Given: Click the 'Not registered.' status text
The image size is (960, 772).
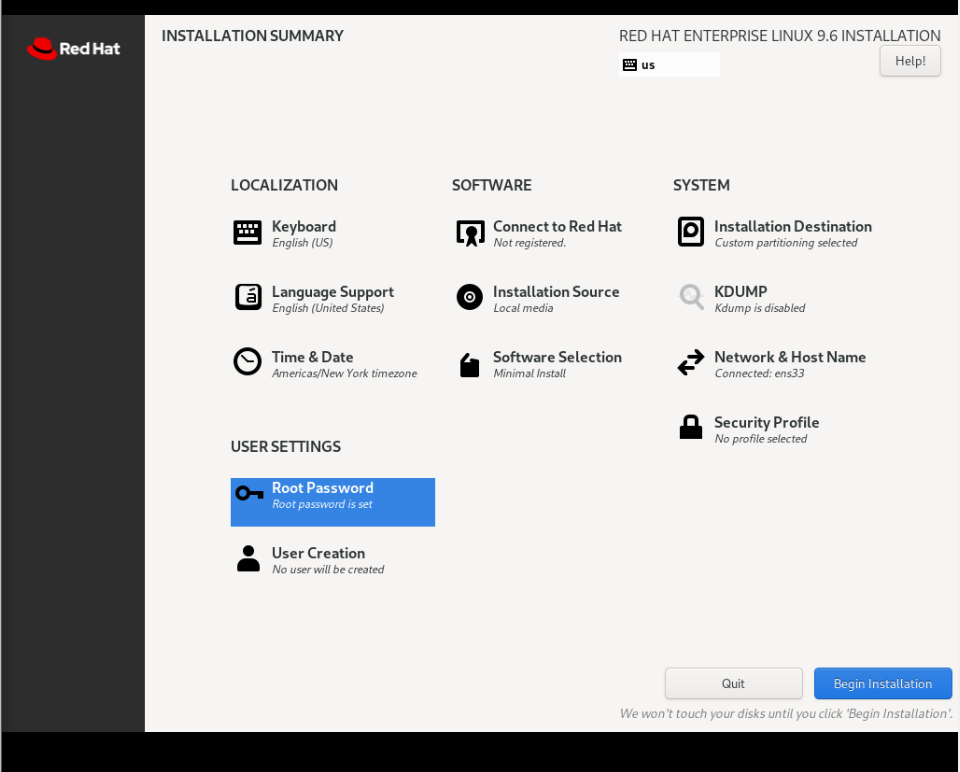Looking at the screenshot, I should pyautogui.click(x=530, y=243).
